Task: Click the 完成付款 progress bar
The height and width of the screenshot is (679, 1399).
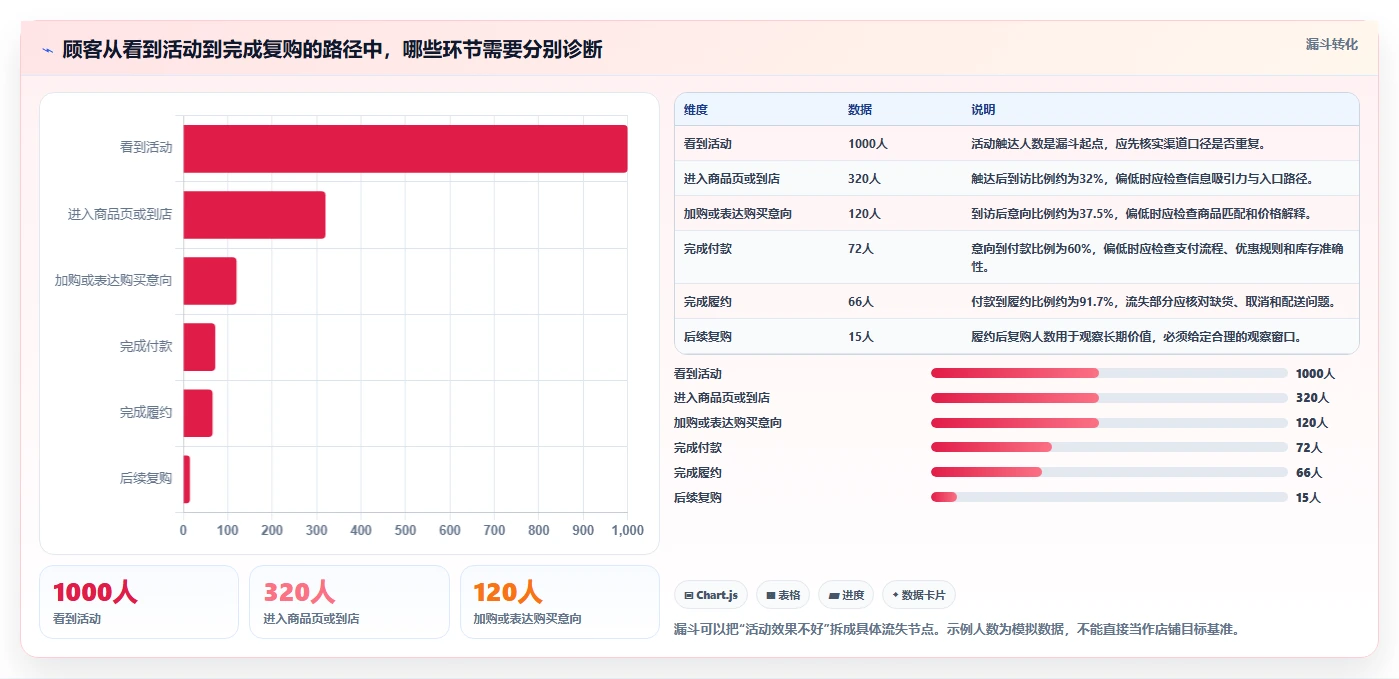Action: (x=1109, y=447)
